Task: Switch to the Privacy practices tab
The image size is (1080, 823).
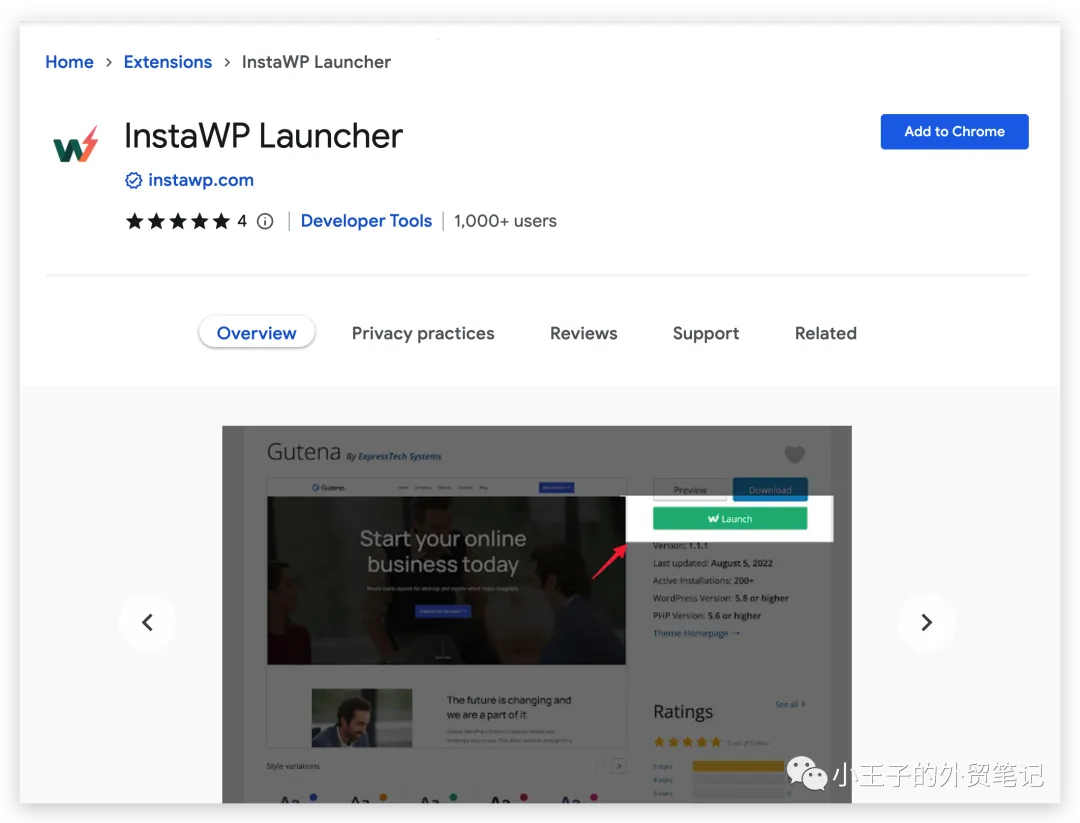Action: coord(423,333)
